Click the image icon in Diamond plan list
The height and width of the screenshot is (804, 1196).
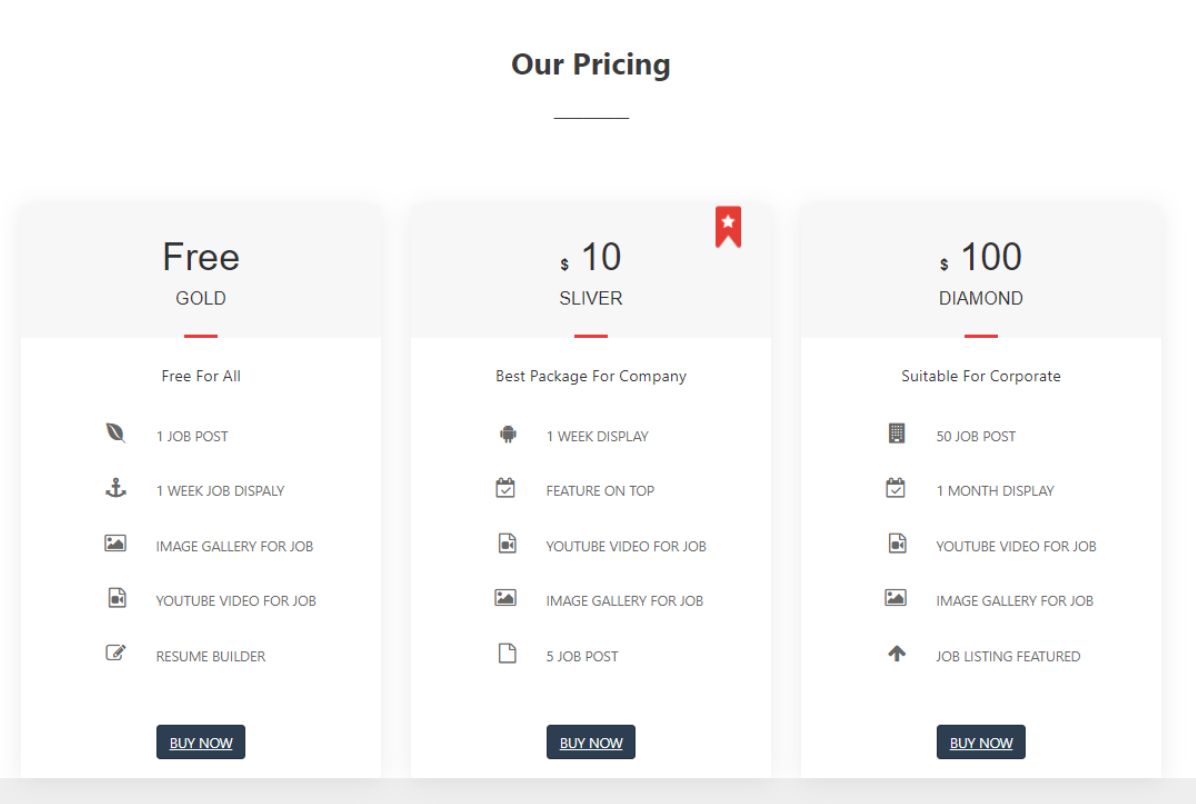[x=895, y=597]
